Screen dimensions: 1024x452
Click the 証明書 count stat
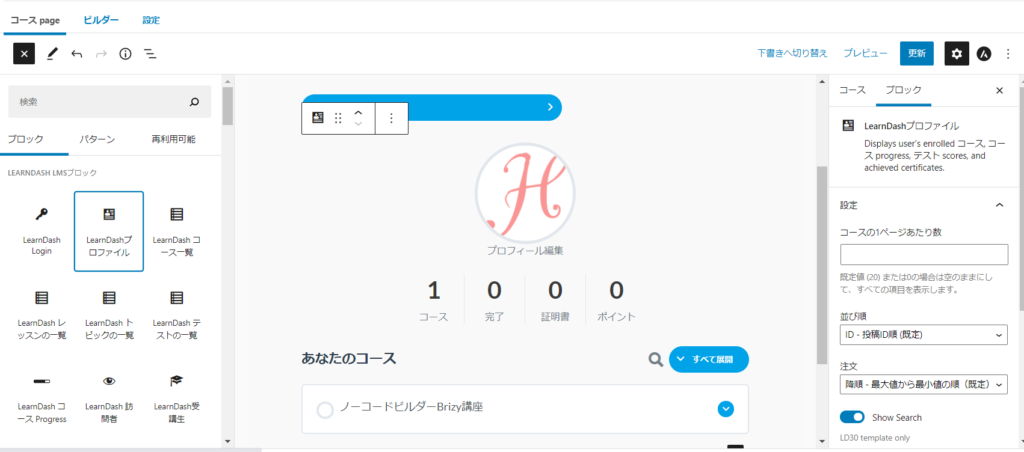(x=555, y=300)
